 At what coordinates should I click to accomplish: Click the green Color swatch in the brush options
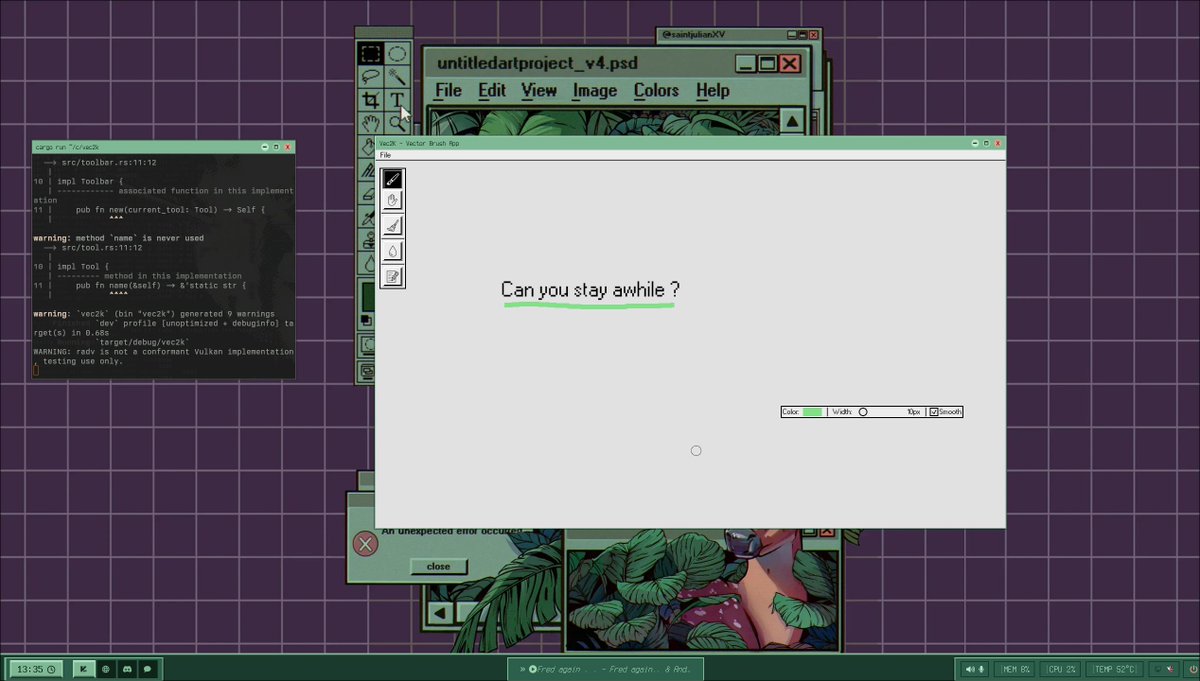814,411
